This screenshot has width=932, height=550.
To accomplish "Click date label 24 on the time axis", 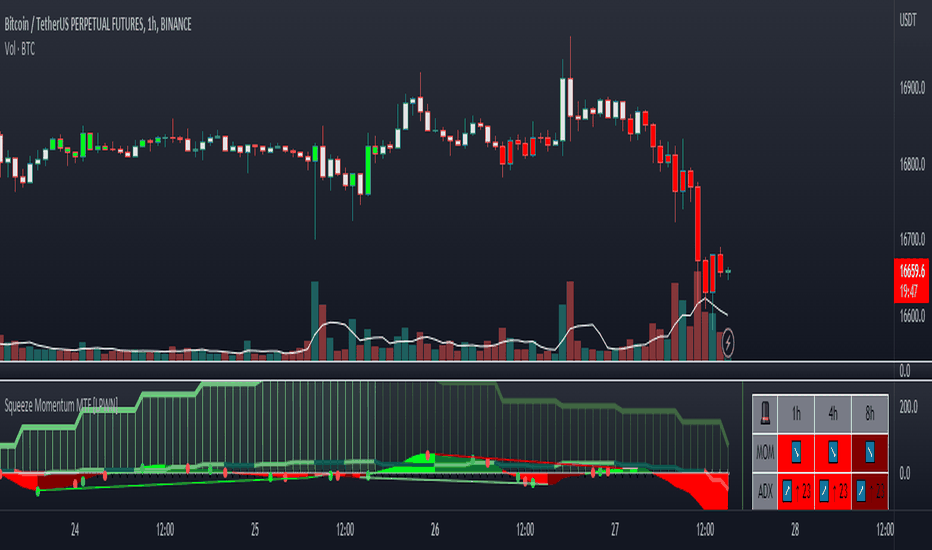I will click(75, 530).
